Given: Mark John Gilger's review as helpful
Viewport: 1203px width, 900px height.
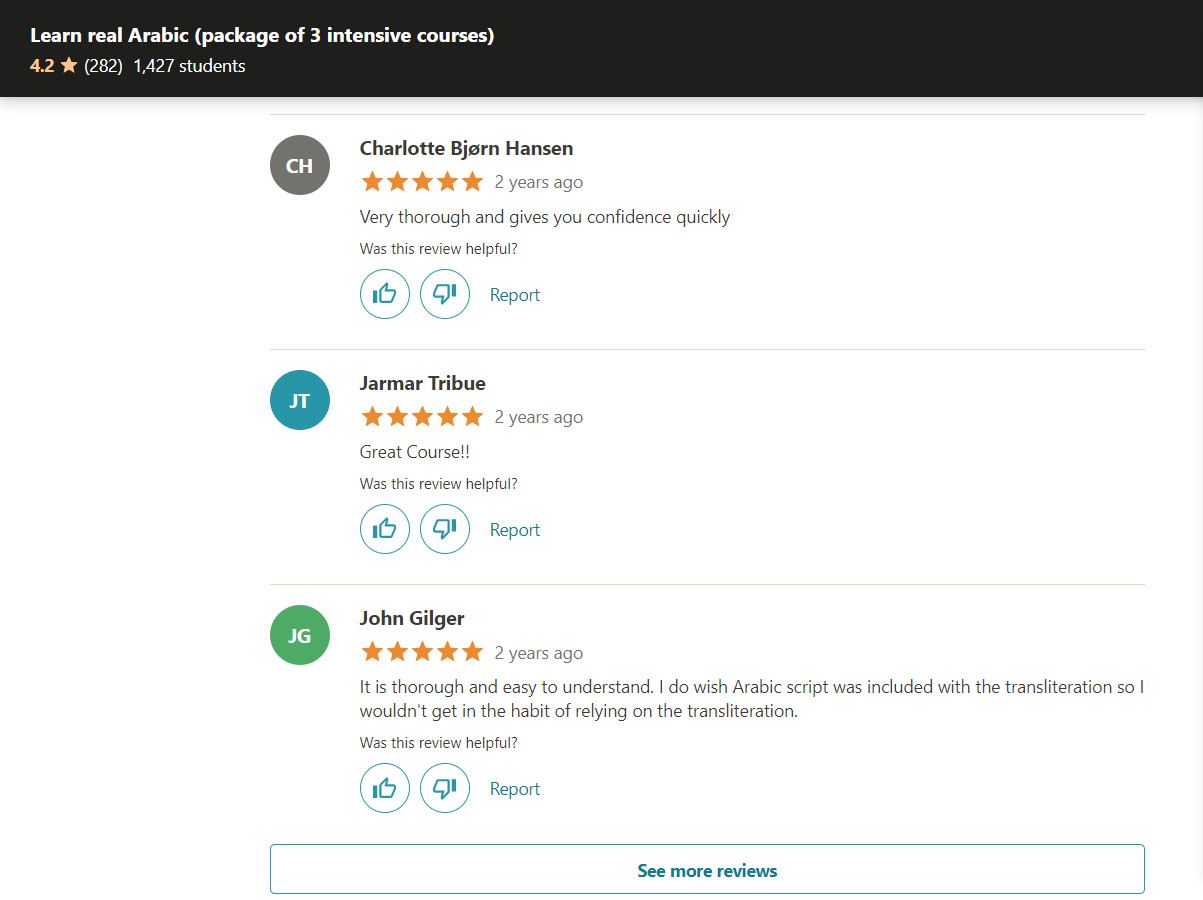Looking at the screenshot, I should tap(385, 788).
